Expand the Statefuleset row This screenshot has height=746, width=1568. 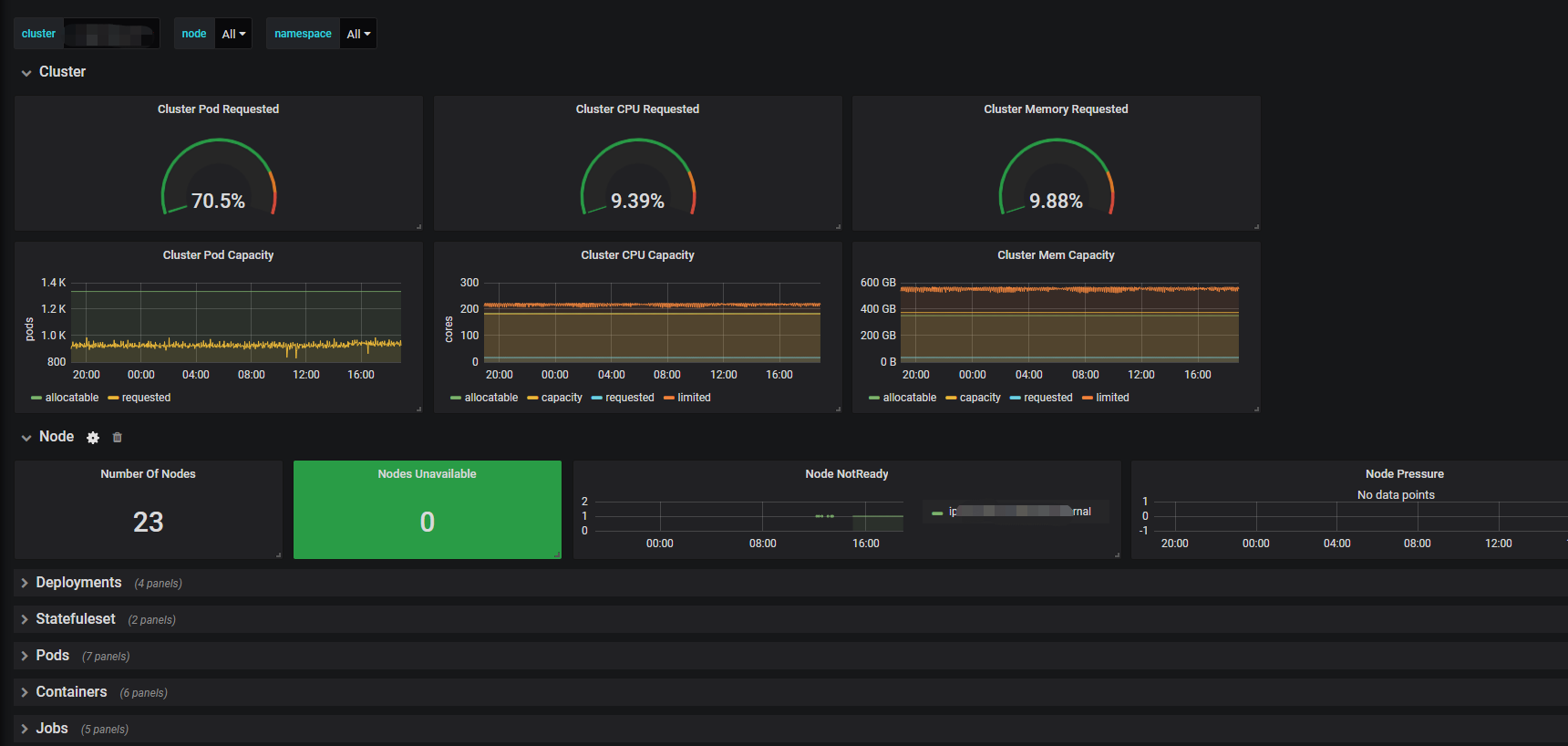pyautogui.click(x=76, y=619)
